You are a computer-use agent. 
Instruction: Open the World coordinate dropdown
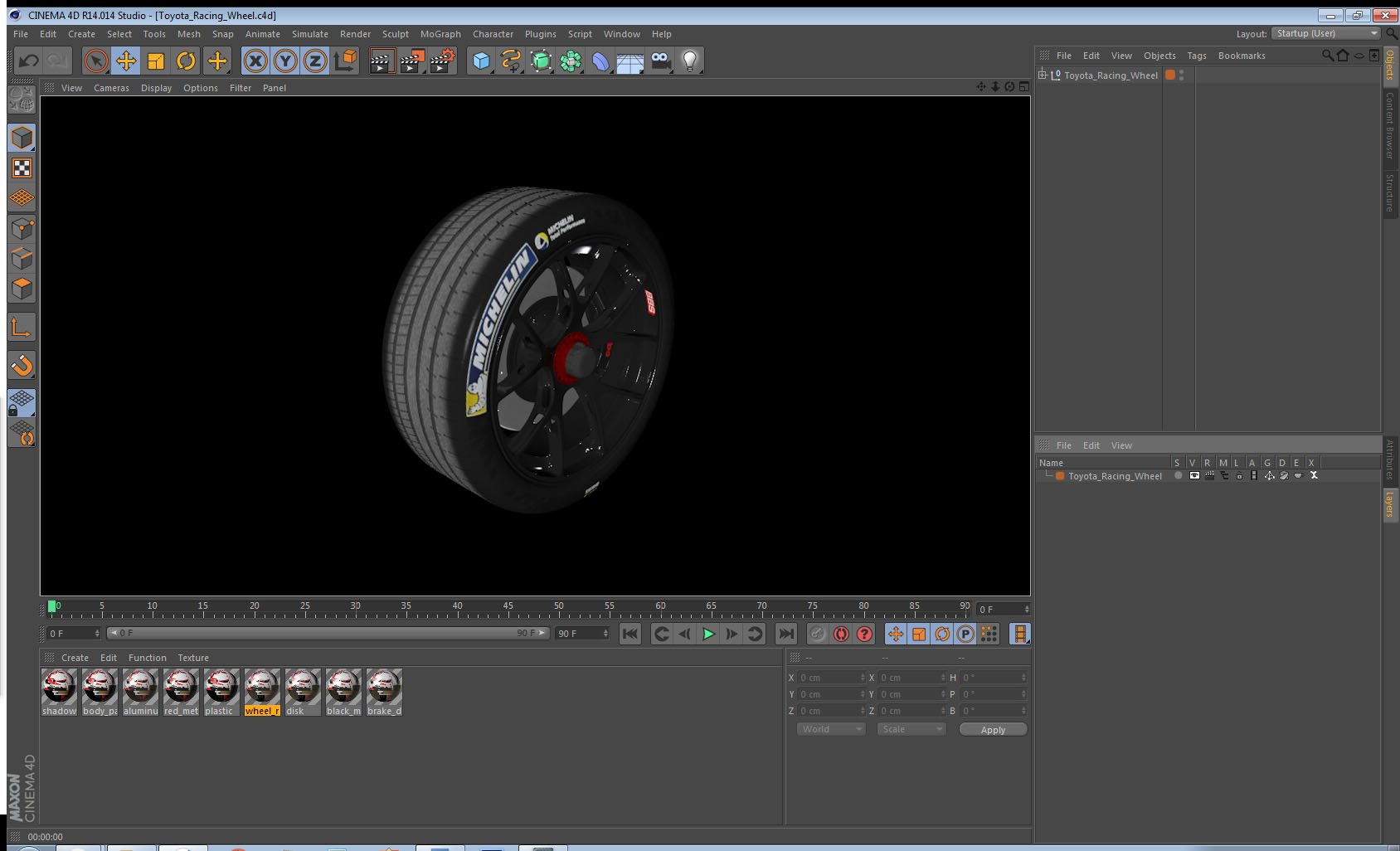point(831,729)
